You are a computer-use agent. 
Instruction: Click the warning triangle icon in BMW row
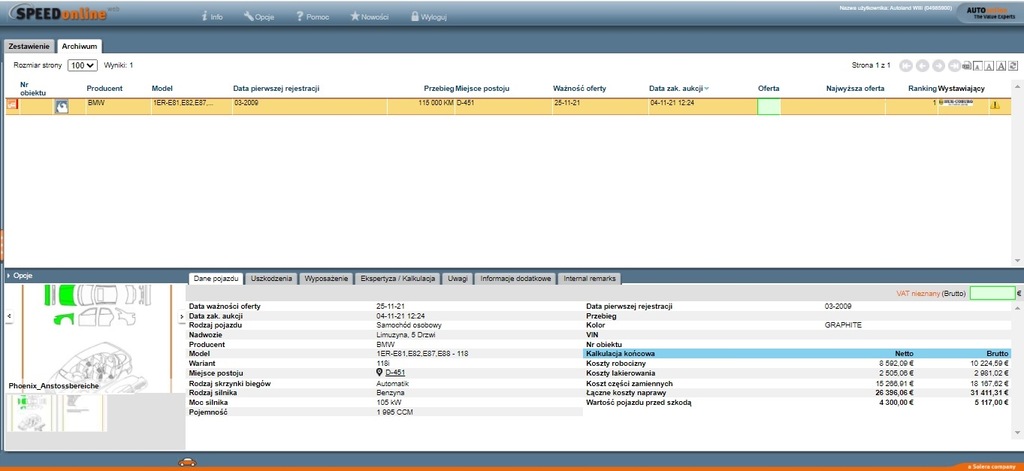[995, 105]
